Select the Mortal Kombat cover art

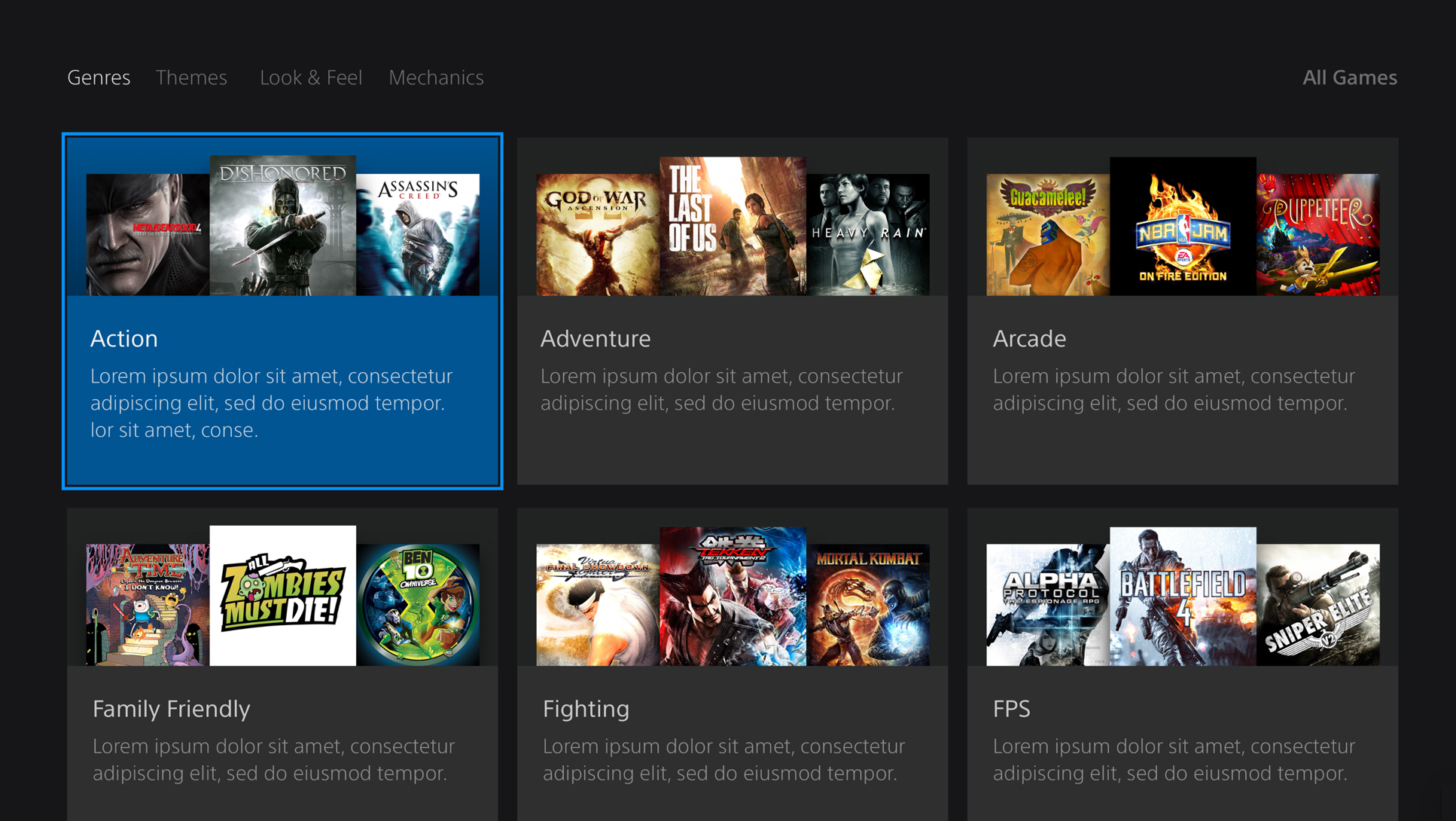[x=868, y=605]
